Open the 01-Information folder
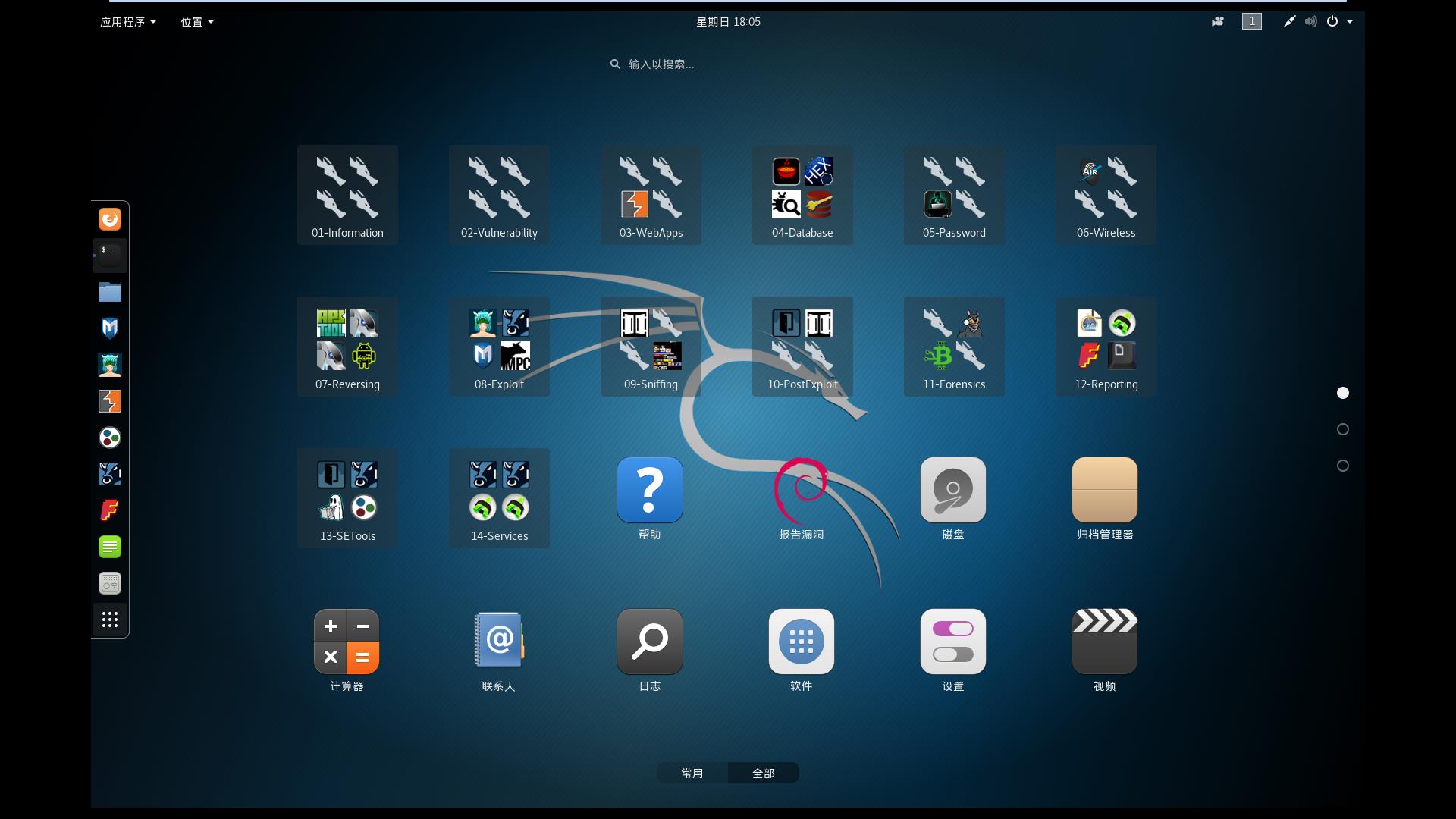The height and width of the screenshot is (819, 1456). click(347, 195)
